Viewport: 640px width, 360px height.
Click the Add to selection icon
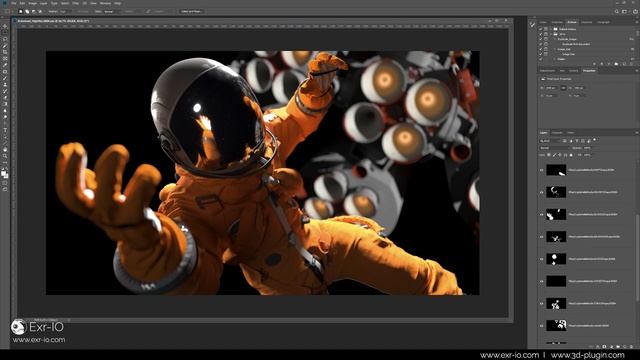pyautogui.click(x=27, y=11)
